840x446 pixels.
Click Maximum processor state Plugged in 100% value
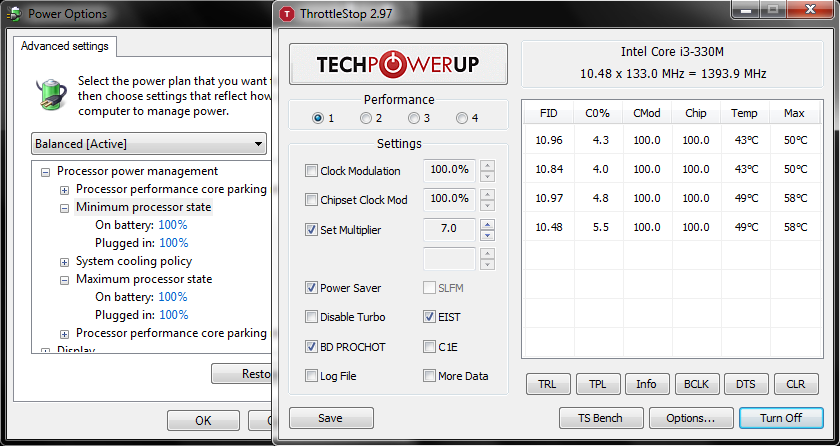coord(174,314)
